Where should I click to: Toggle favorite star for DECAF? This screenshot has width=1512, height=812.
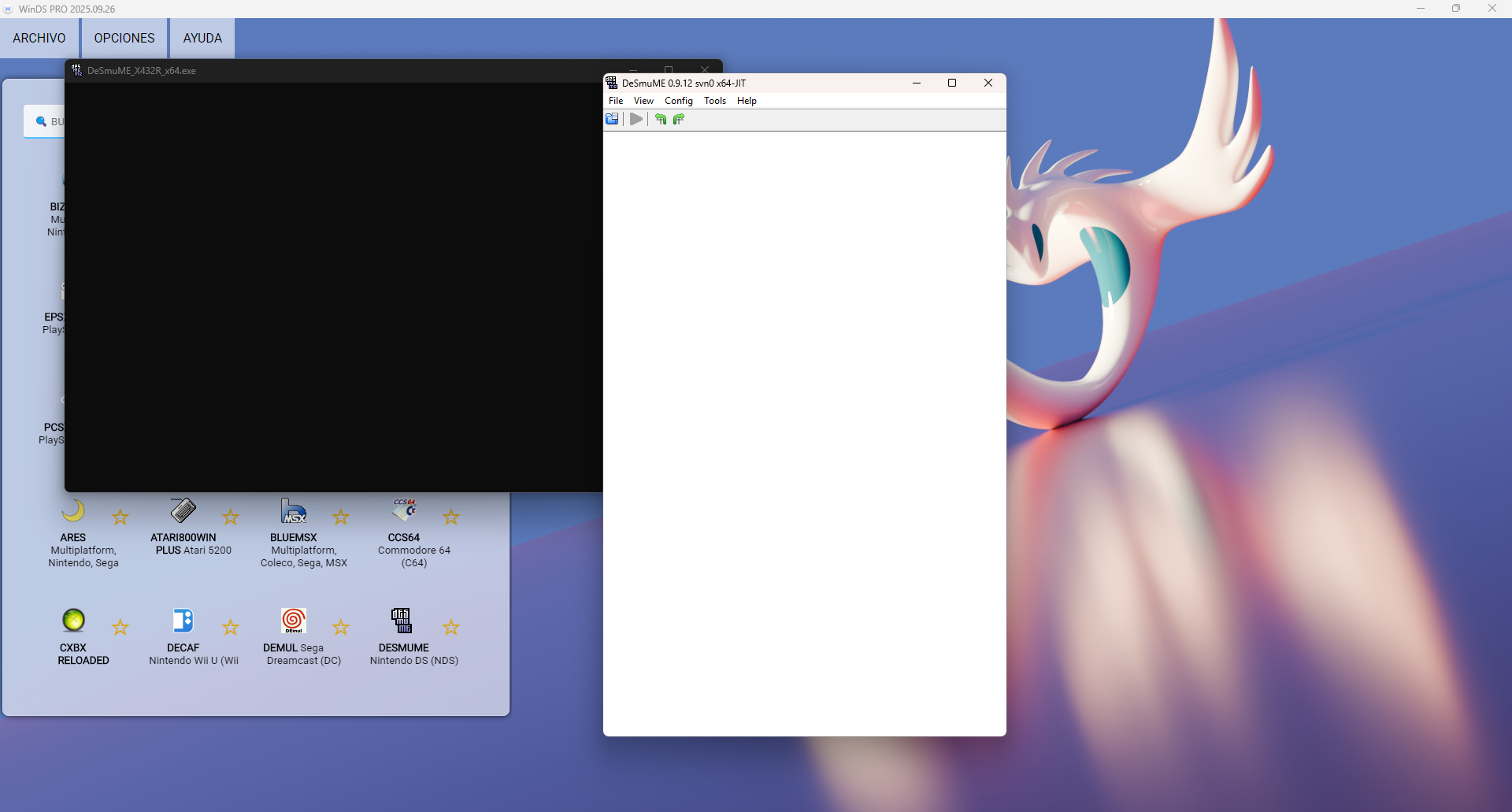coord(230,627)
